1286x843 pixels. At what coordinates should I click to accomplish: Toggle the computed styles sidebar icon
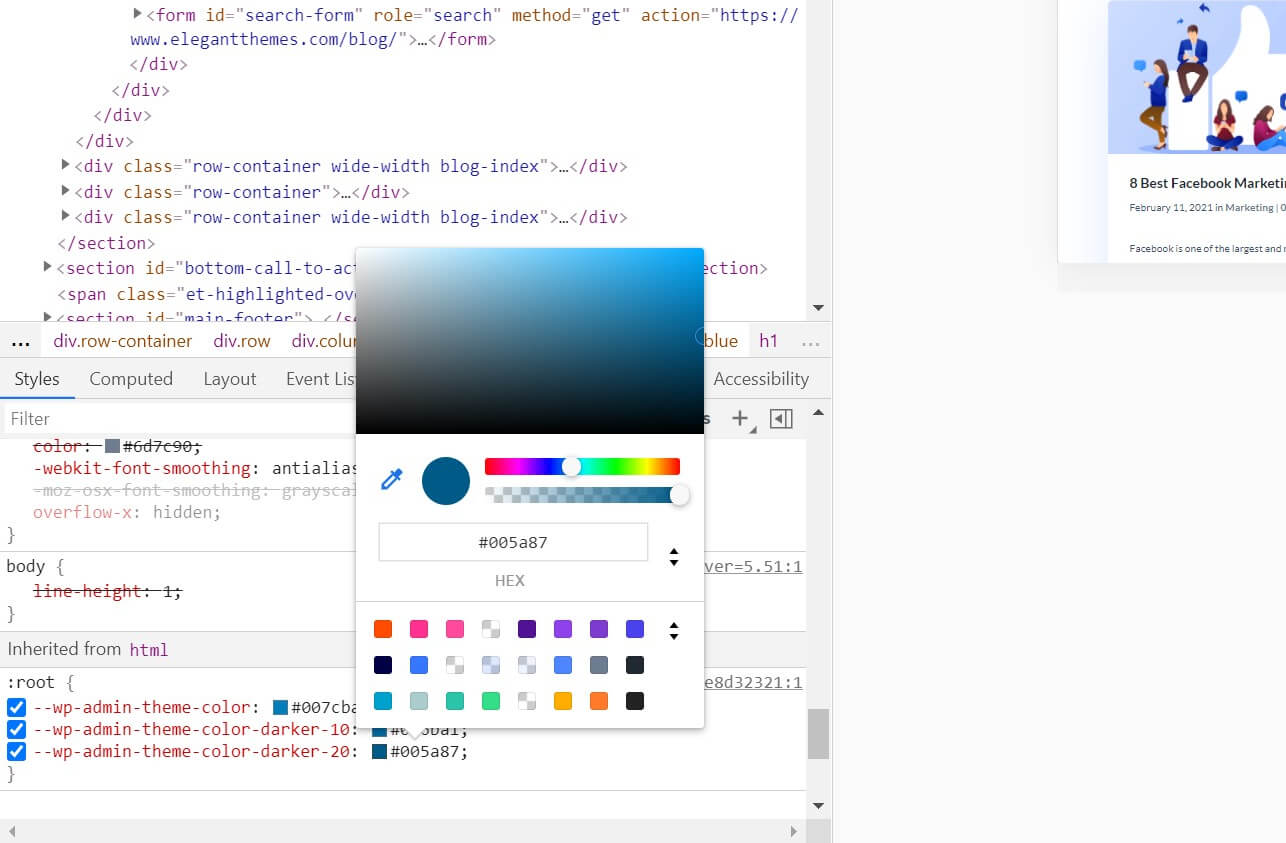[x=781, y=419]
